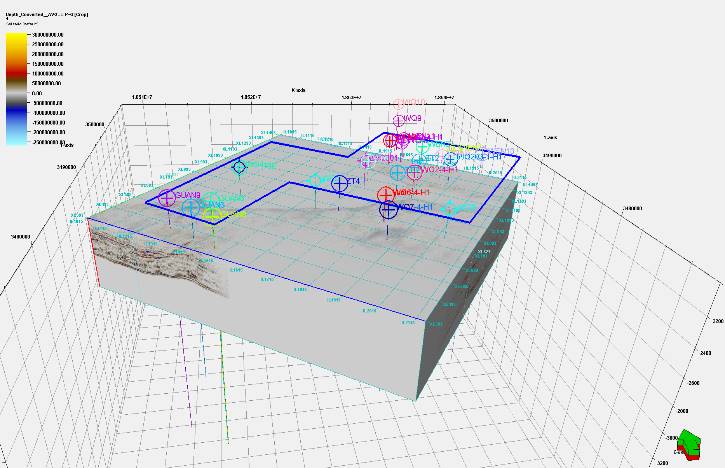Click the dark red band in the color legend
This screenshot has width=725, height=468.
(x=18, y=74)
